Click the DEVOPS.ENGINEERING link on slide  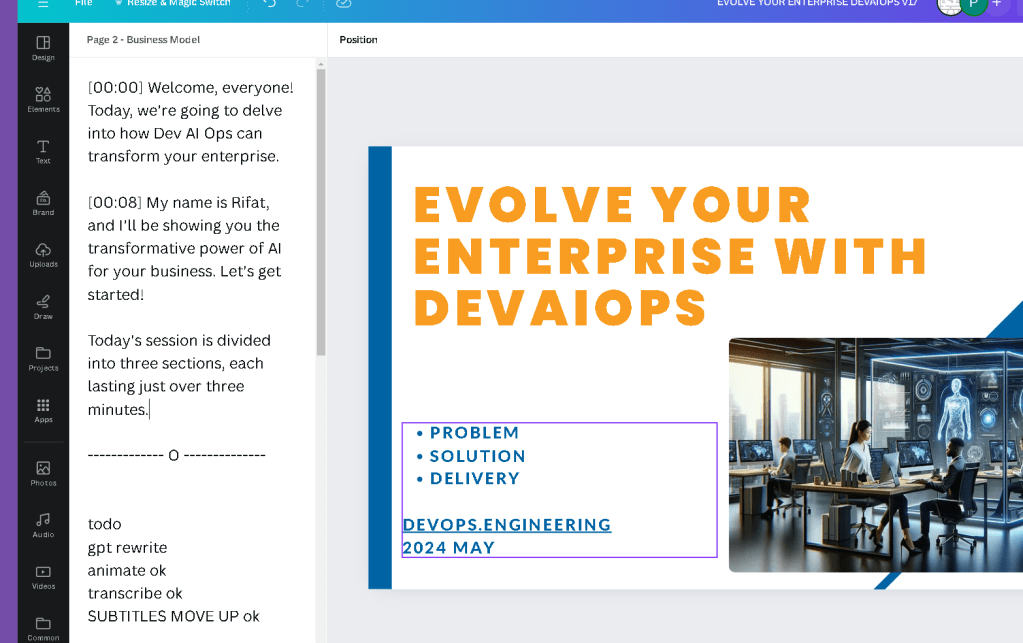(x=507, y=525)
